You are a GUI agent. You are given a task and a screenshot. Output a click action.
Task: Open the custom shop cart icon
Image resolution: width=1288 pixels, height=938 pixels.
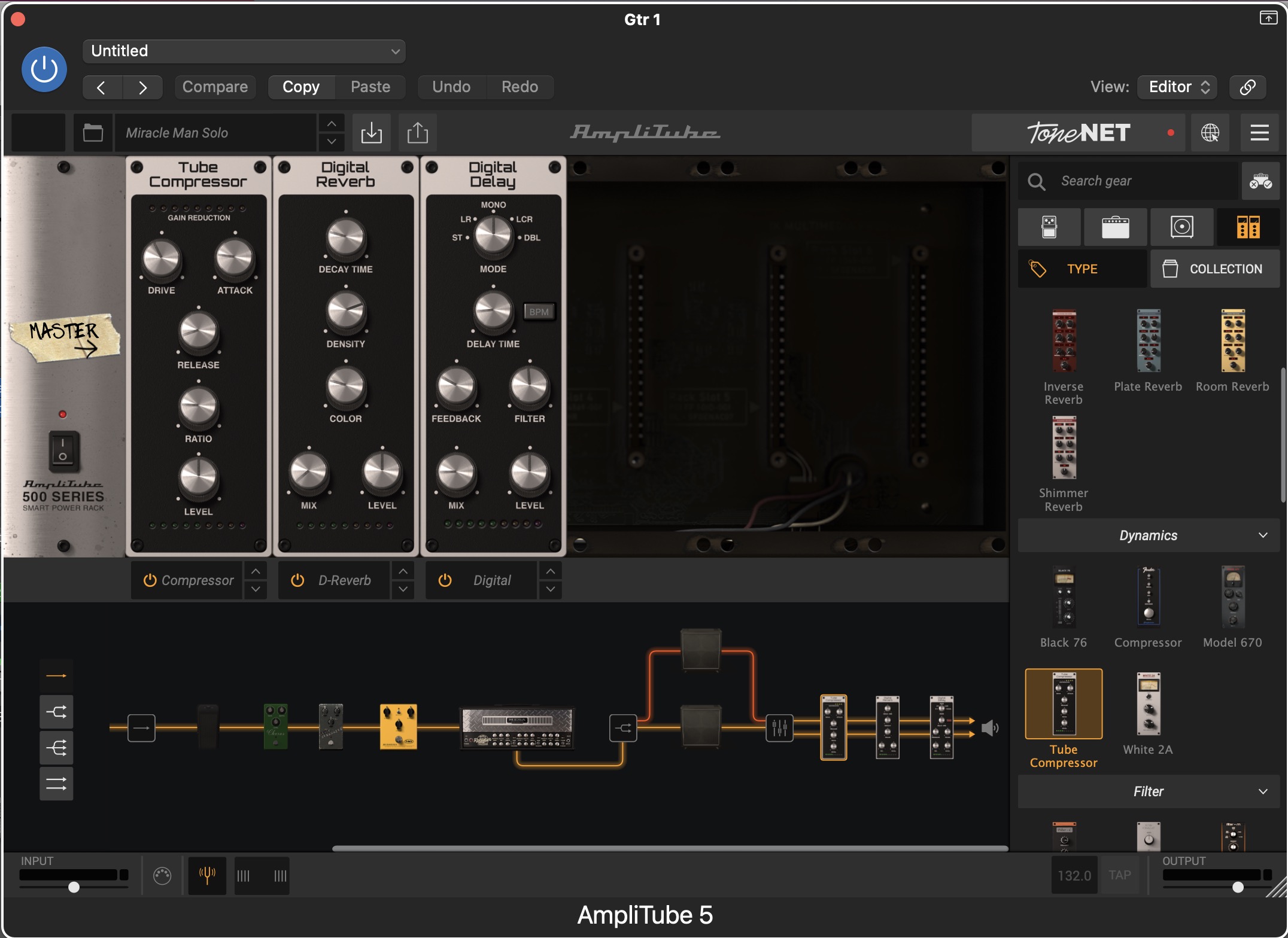[1260, 181]
